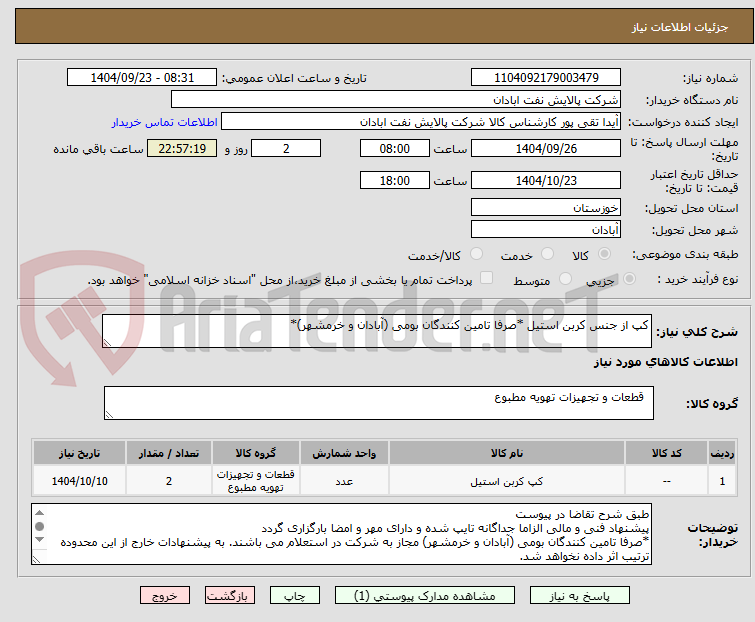
Task: Open مشاهده مدارک پیوستی (1) button
Action: coord(425,596)
